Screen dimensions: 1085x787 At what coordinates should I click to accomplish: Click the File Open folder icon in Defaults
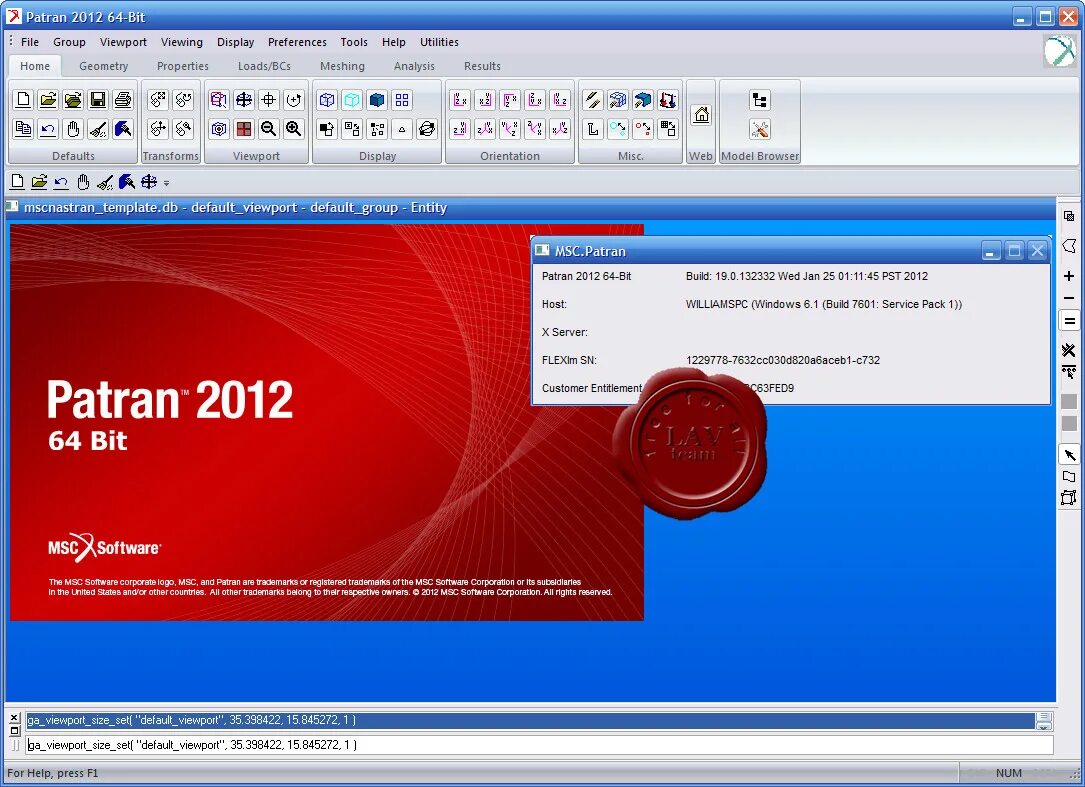48,100
